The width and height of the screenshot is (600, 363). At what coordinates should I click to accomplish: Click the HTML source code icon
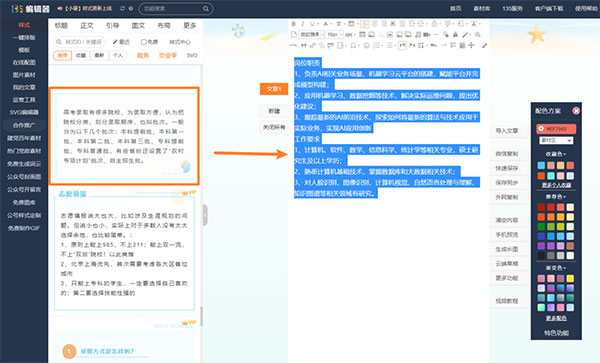[293, 46]
